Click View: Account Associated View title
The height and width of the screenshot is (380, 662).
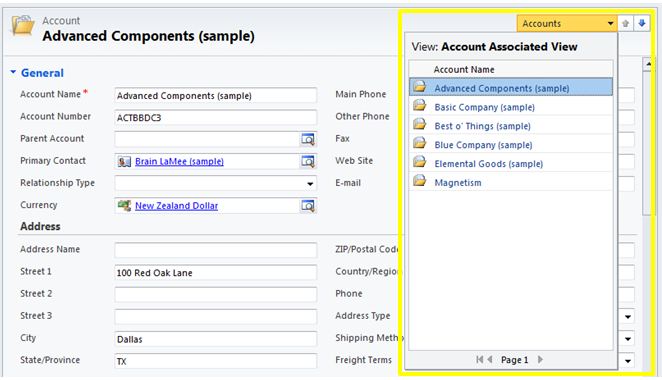[494, 46]
